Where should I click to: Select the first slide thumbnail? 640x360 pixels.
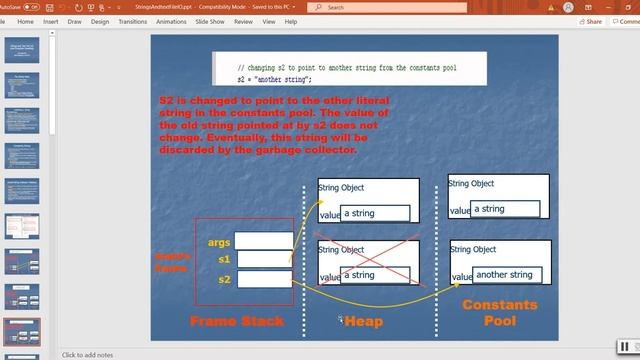click(22, 50)
